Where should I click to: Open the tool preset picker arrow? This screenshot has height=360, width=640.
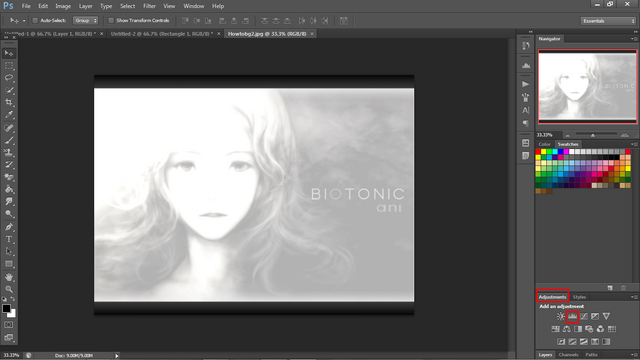24,20
